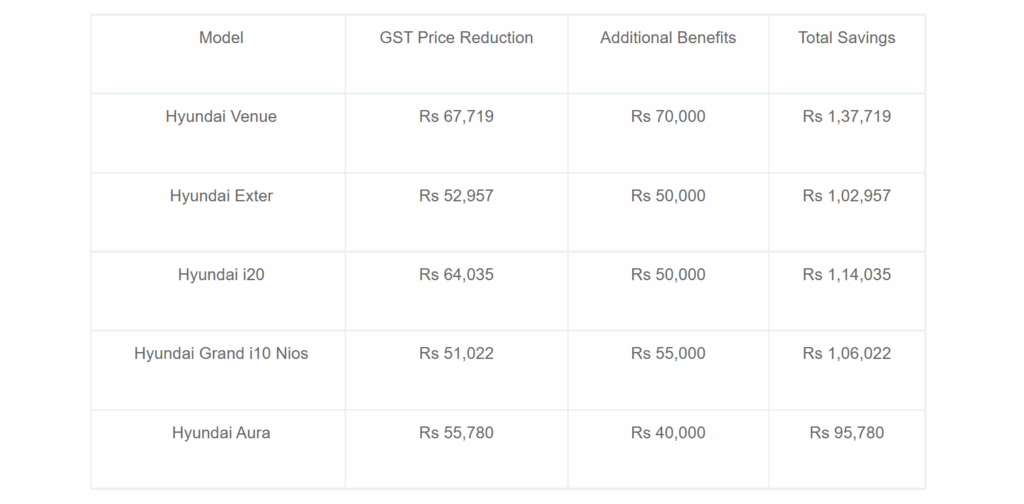Select the Hyundai Aura model cell
Viewport: 1024px width, 504px height.
(x=221, y=433)
